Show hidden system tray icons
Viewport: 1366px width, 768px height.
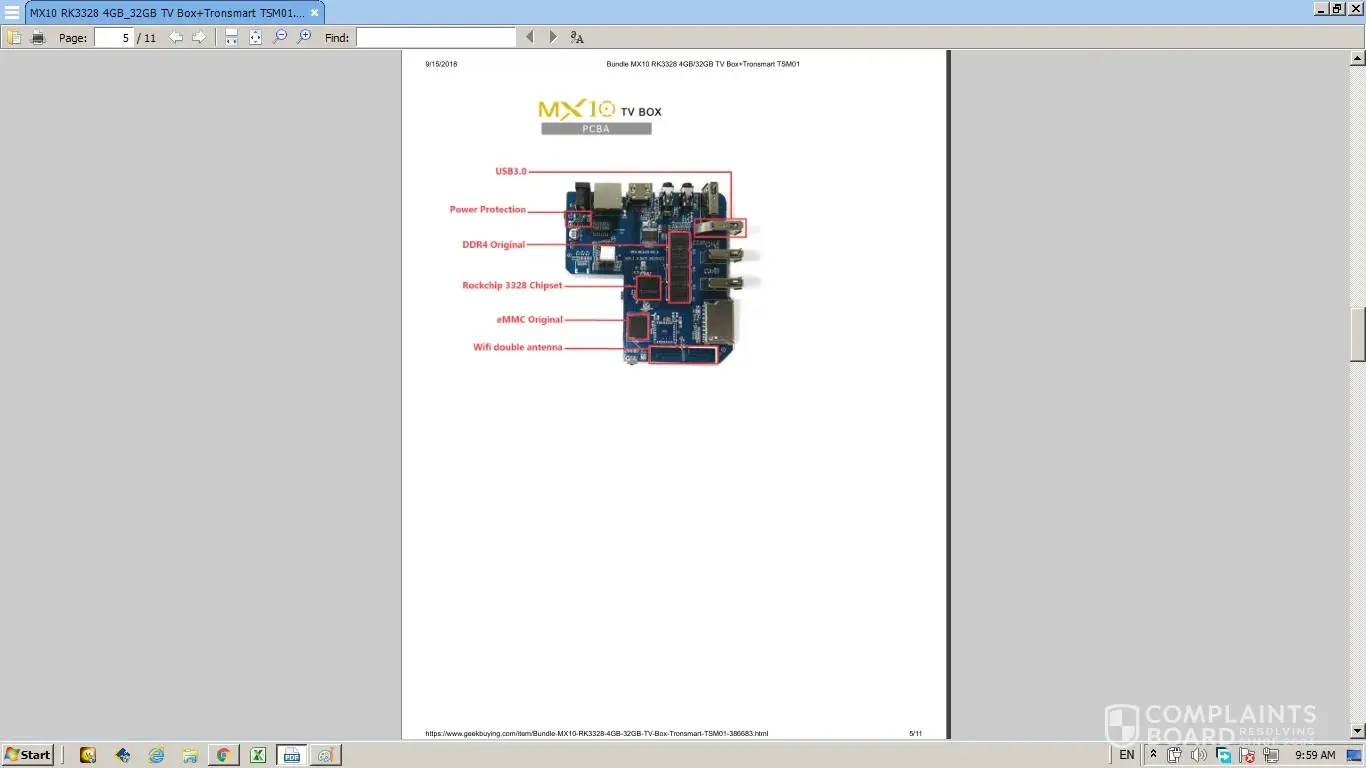pos(1154,755)
